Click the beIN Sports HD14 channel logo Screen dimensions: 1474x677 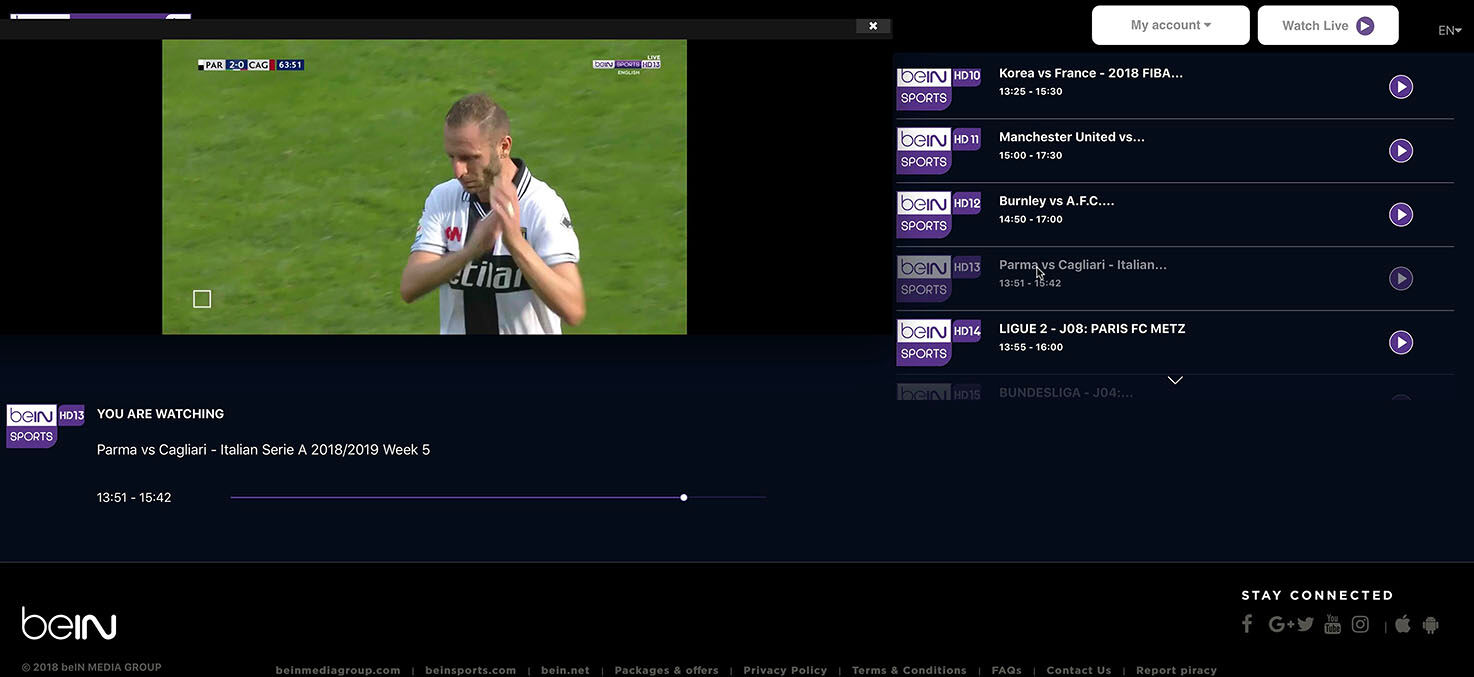pos(939,343)
